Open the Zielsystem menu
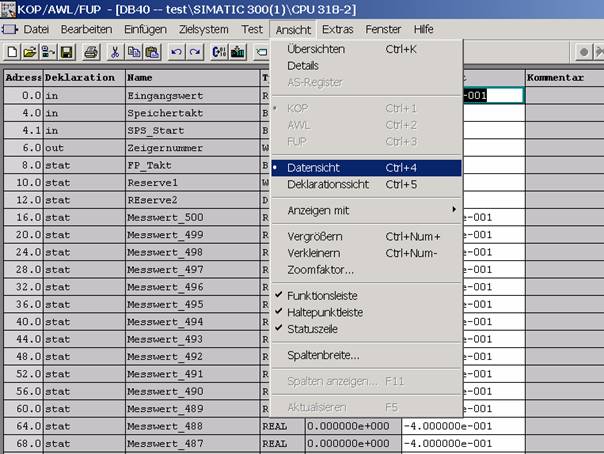The width and height of the screenshot is (604, 454). pos(203,29)
